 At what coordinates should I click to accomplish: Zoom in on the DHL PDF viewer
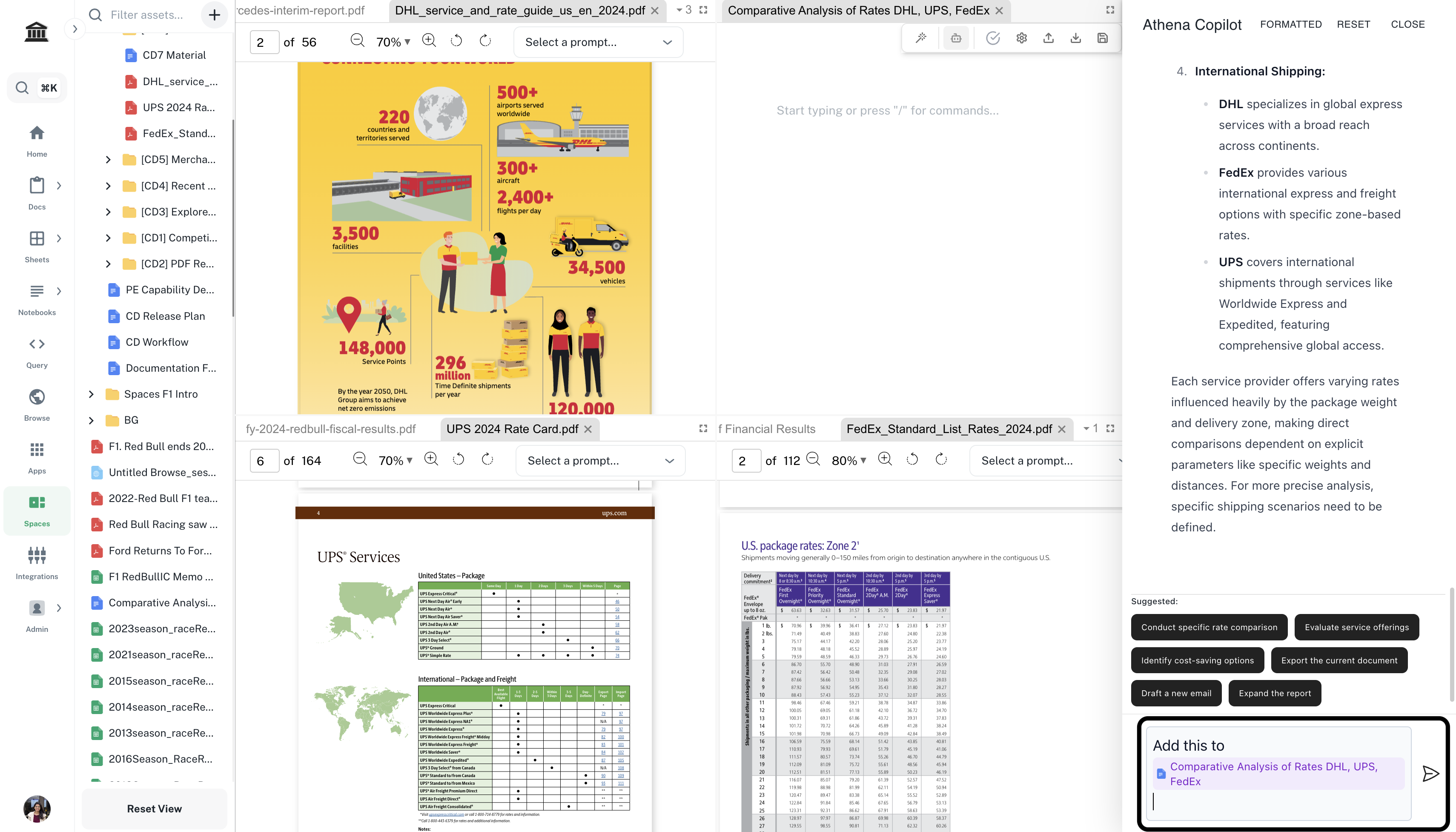point(429,41)
